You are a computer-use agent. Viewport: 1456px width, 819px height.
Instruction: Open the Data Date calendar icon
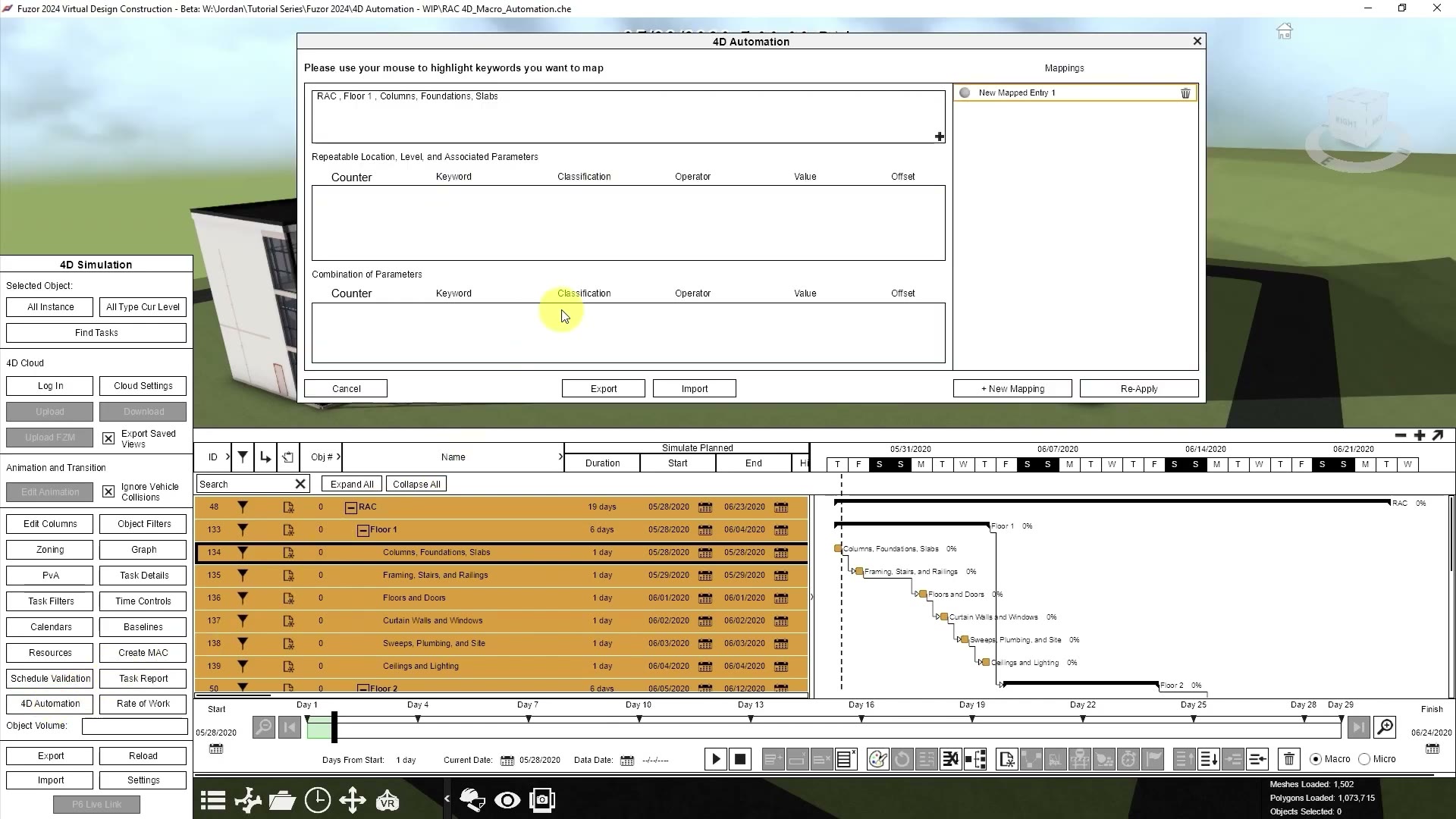627,761
